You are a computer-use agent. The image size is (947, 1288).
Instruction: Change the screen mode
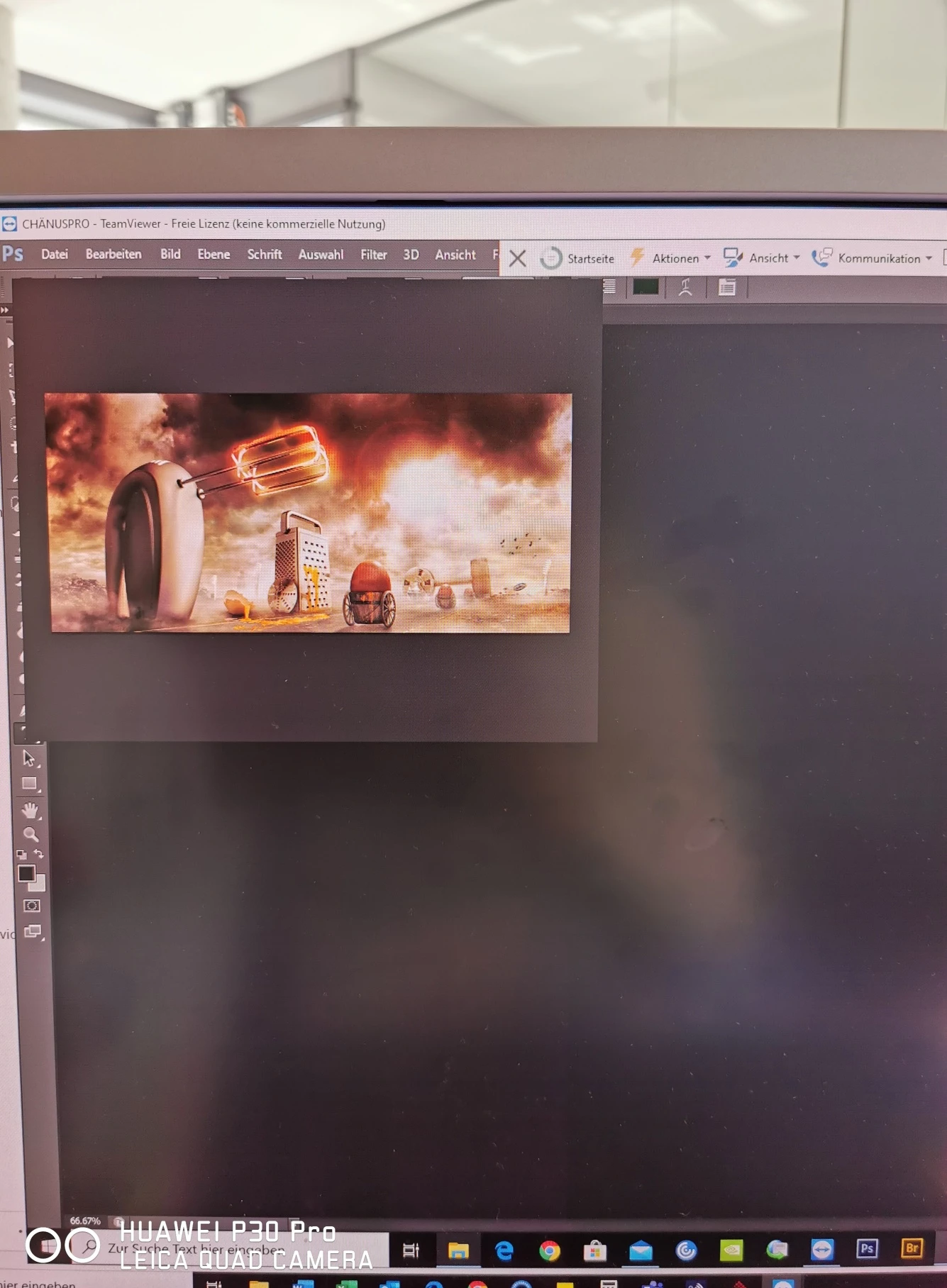point(33,931)
